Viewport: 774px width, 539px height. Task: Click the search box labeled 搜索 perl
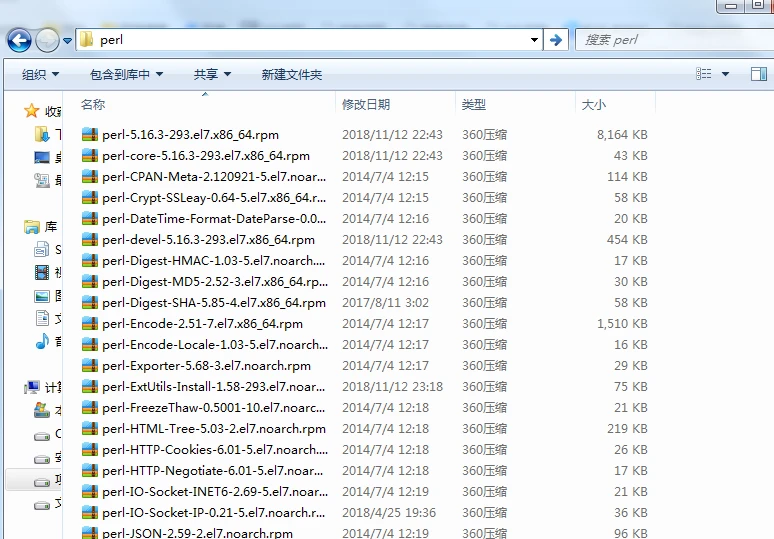coord(674,39)
